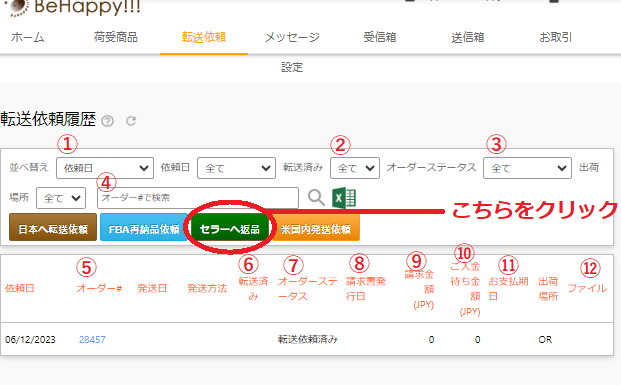The width and height of the screenshot is (621, 385).
Task: Open the 転送済み filter dropdown
Action: click(355, 168)
